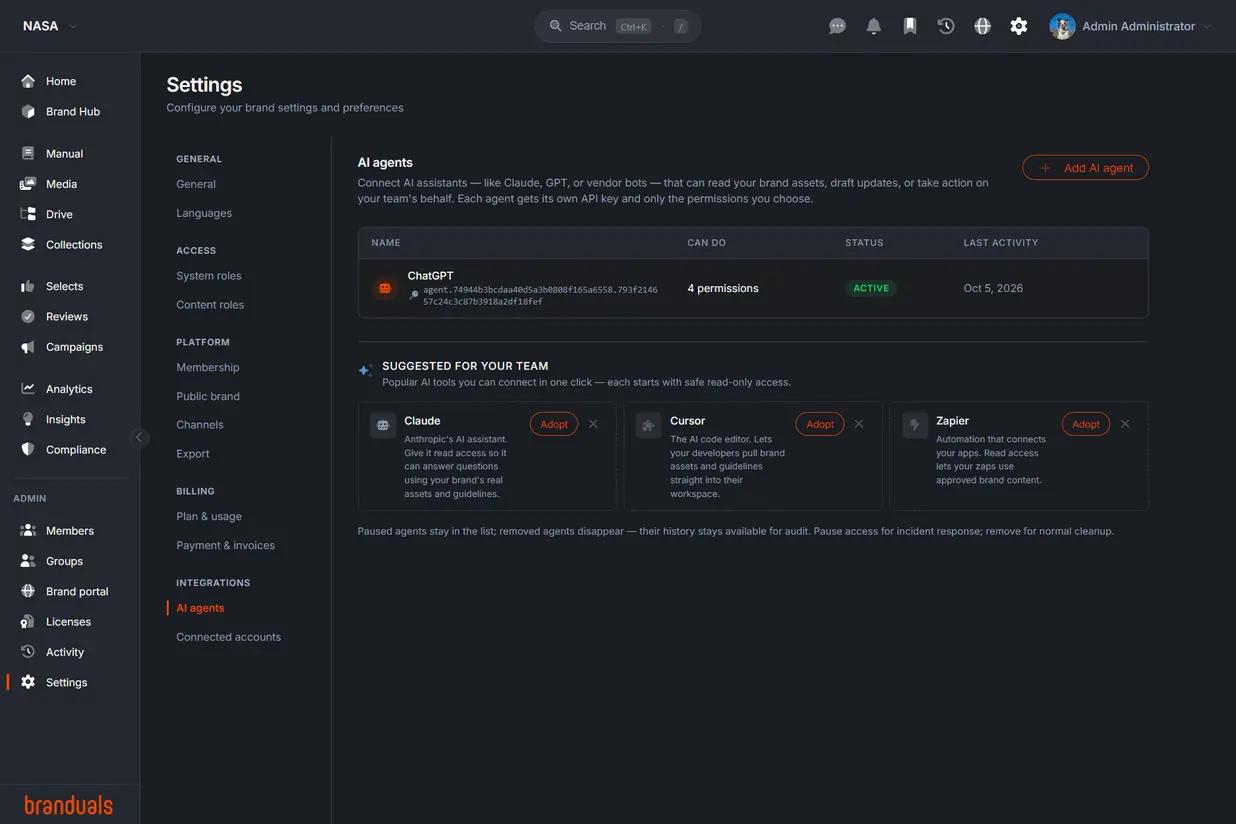1236x824 pixels.
Task: Open the General settings page
Action: point(196,184)
